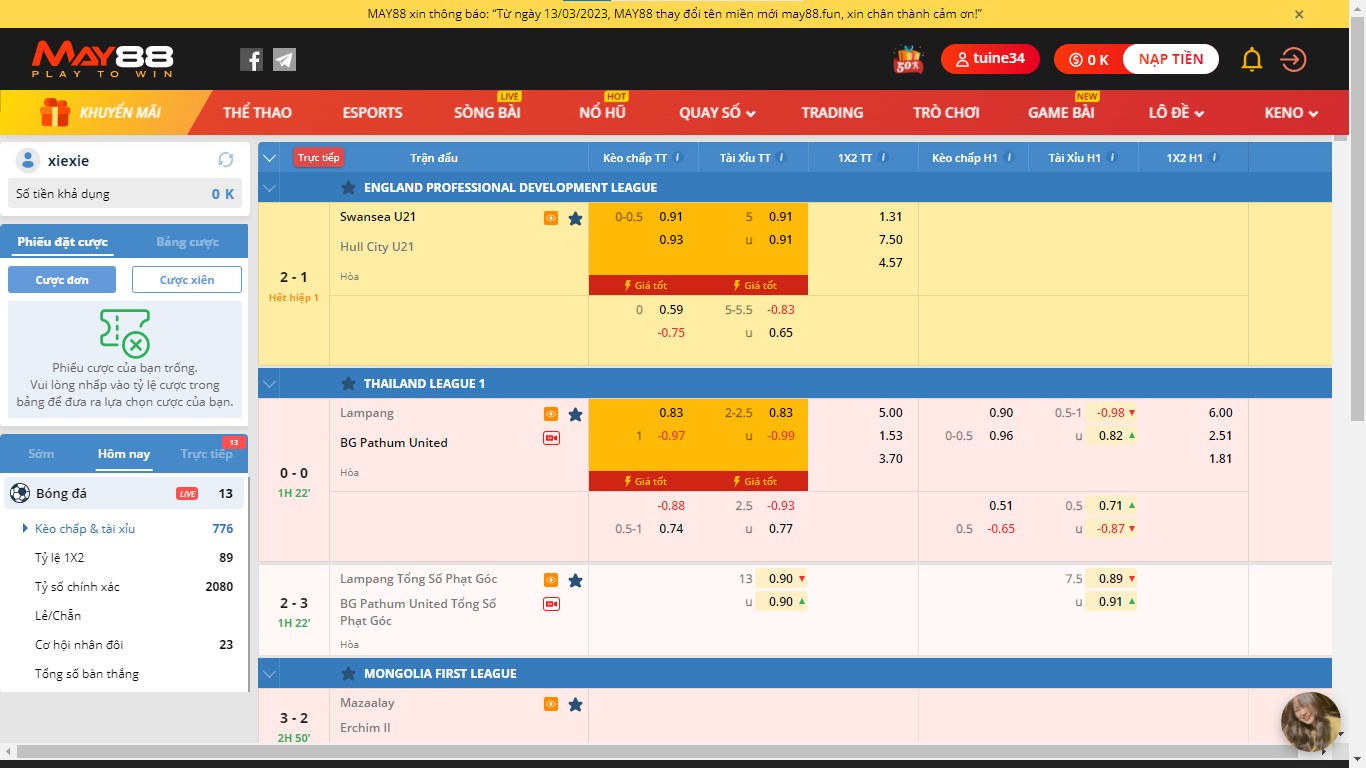
Task: Open the Quay Số dropdown menu
Action: point(717,113)
